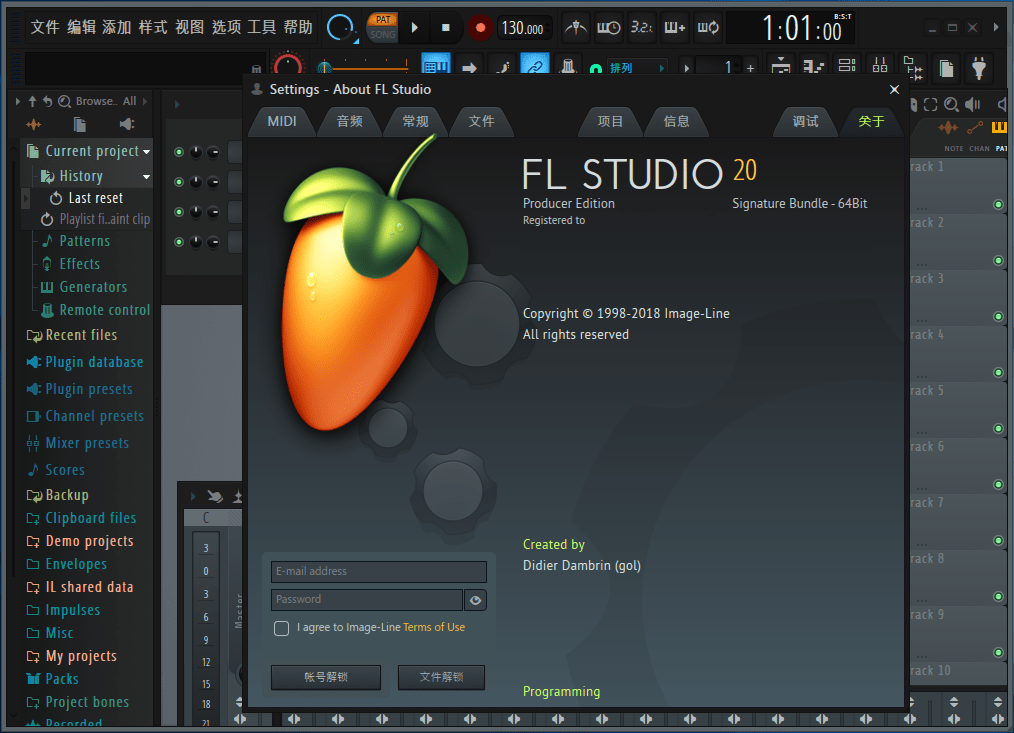Screen dimensions: 1014x733
Task: Click the E-mail address field
Action: (379, 572)
